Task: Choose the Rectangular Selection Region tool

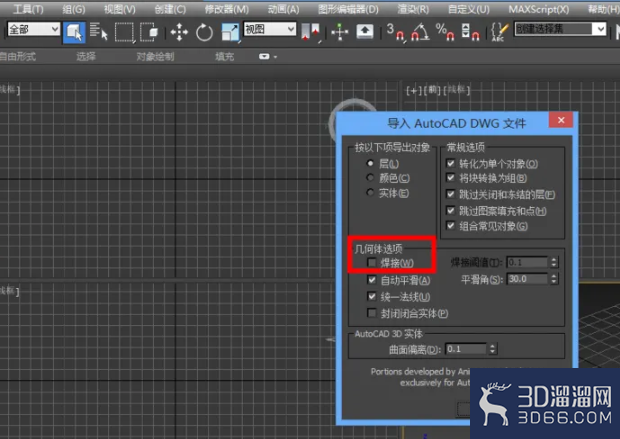Action: [124, 32]
